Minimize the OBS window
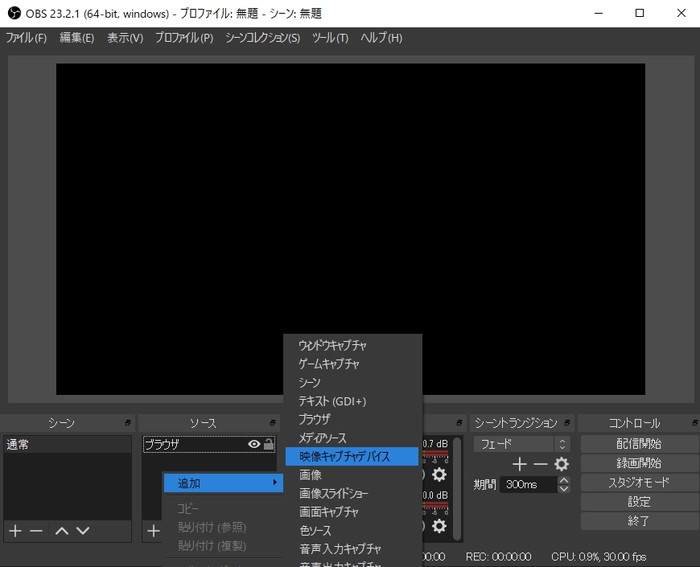Viewport: 700px width, 567px height. coord(599,13)
